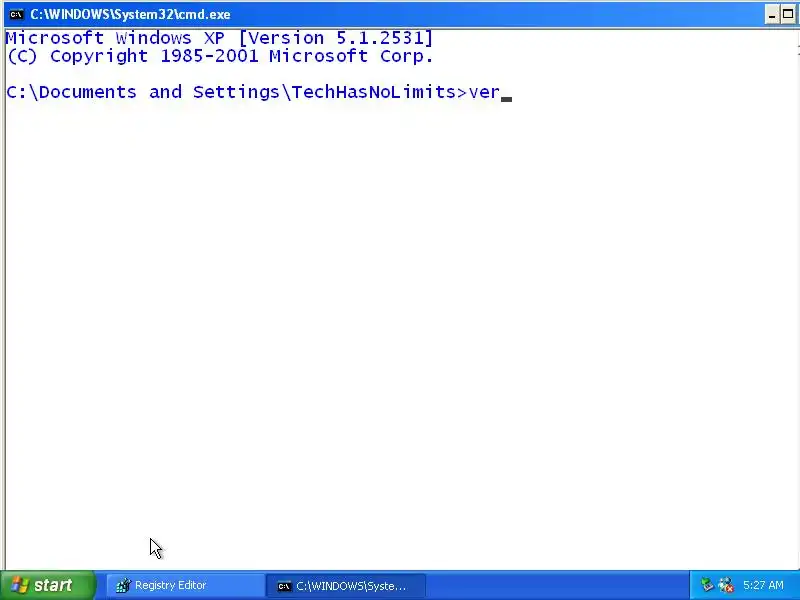Viewport: 800px width, 600px height.
Task: Switch to Registry Editor in taskbar
Action: coord(185,585)
